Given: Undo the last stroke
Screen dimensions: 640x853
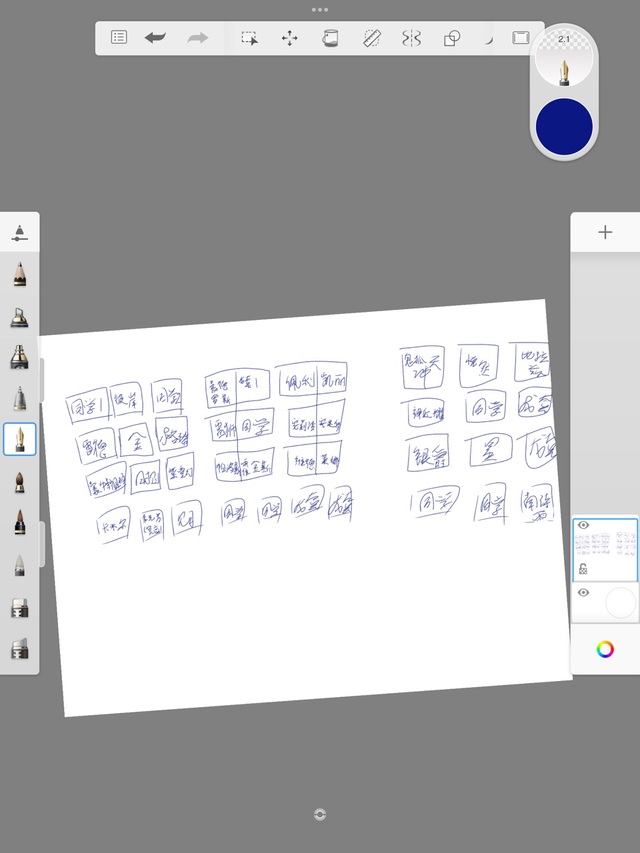Looking at the screenshot, I should (x=155, y=38).
